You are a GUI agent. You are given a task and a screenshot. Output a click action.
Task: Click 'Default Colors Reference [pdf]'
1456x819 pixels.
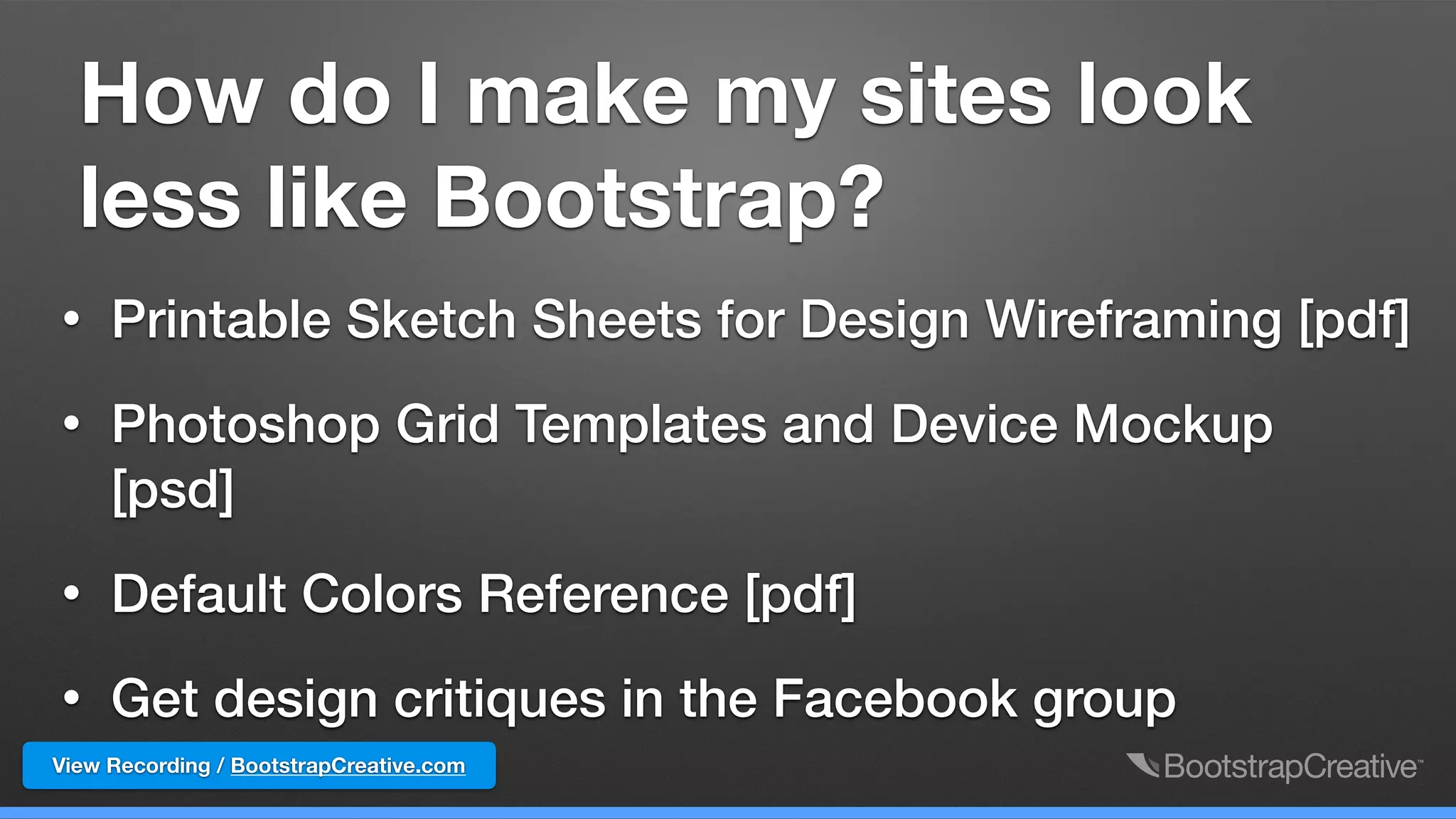pos(483,594)
